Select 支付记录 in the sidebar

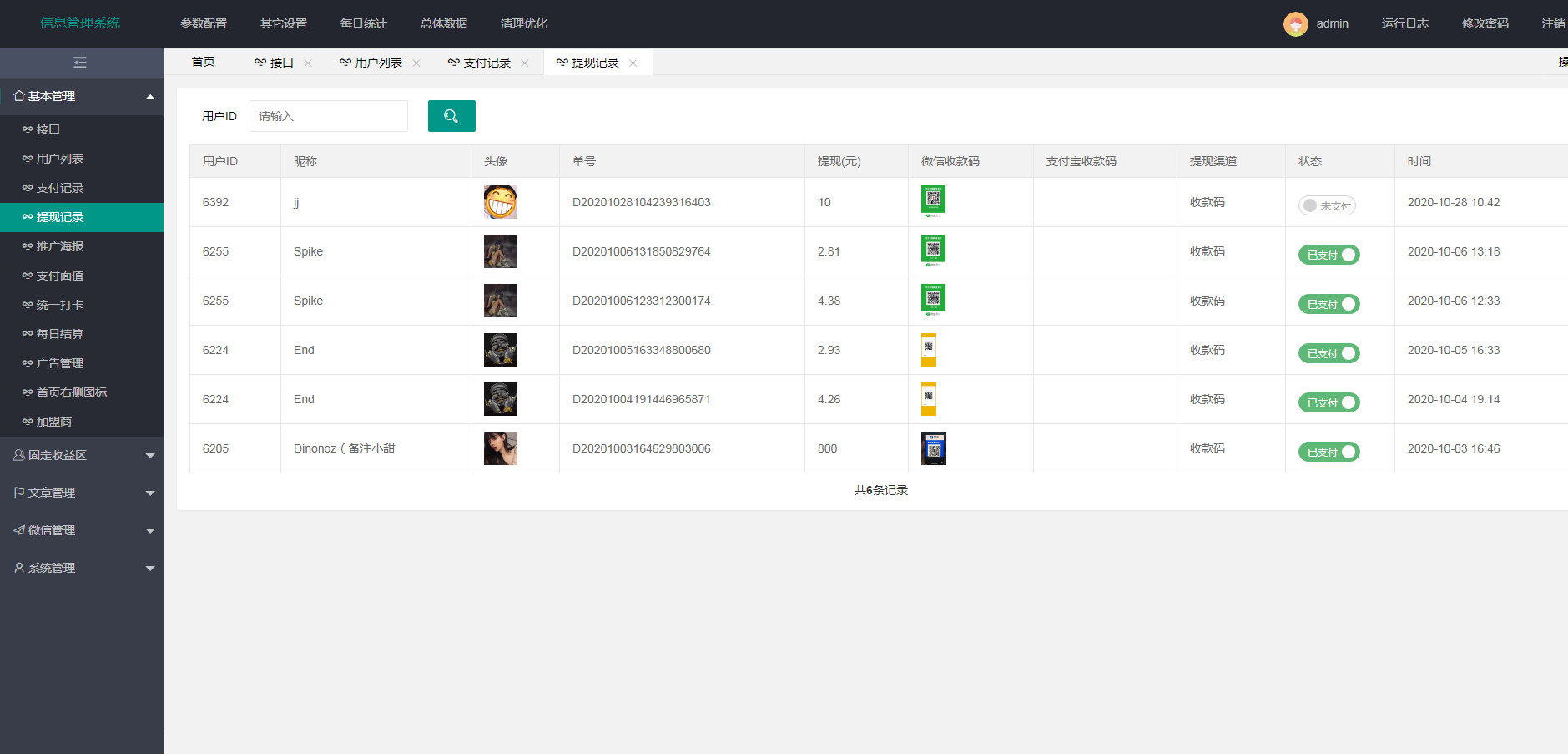tap(82, 188)
